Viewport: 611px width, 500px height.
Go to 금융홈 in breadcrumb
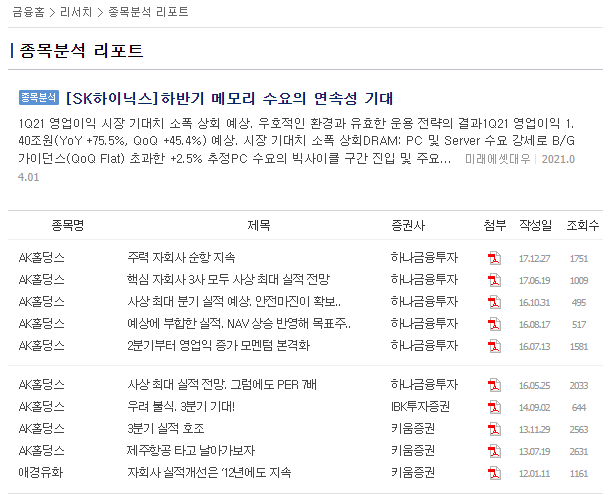click(28, 12)
